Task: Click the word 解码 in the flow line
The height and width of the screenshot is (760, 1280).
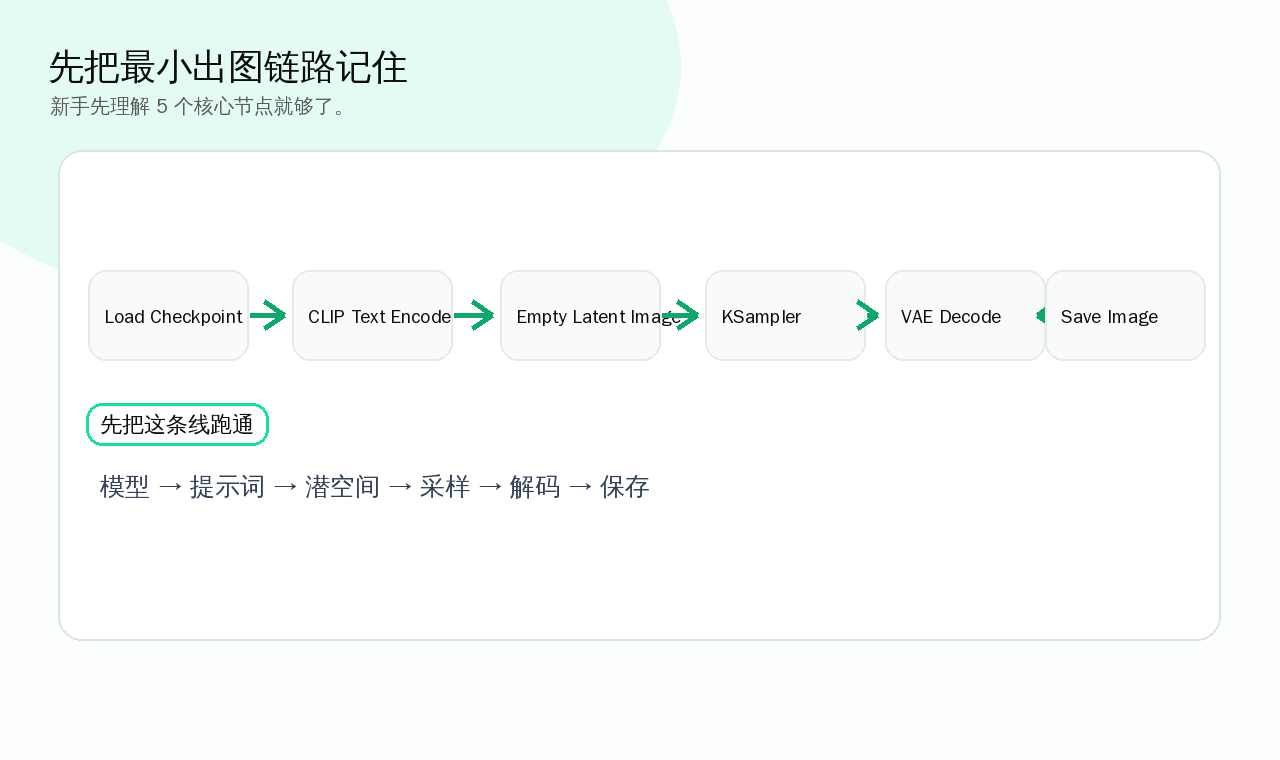Action: pos(535,487)
